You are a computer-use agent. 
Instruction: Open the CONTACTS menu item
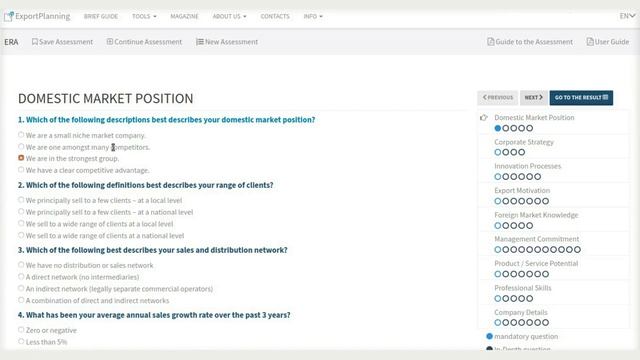(x=275, y=16)
